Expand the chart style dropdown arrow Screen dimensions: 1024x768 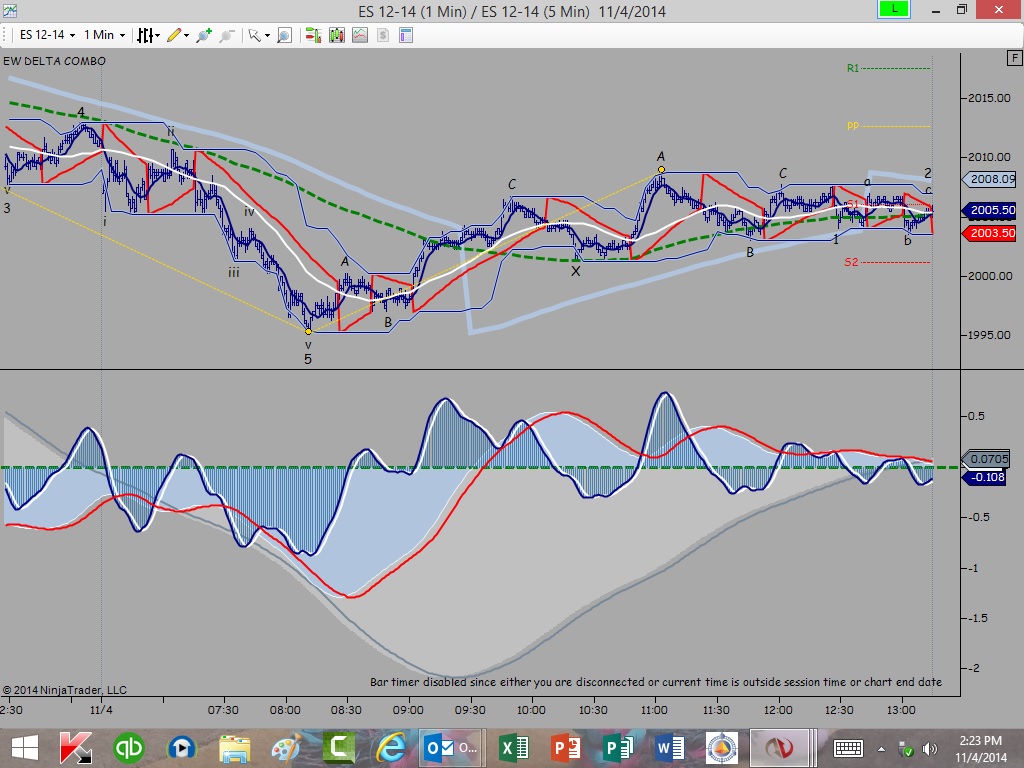pos(157,36)
